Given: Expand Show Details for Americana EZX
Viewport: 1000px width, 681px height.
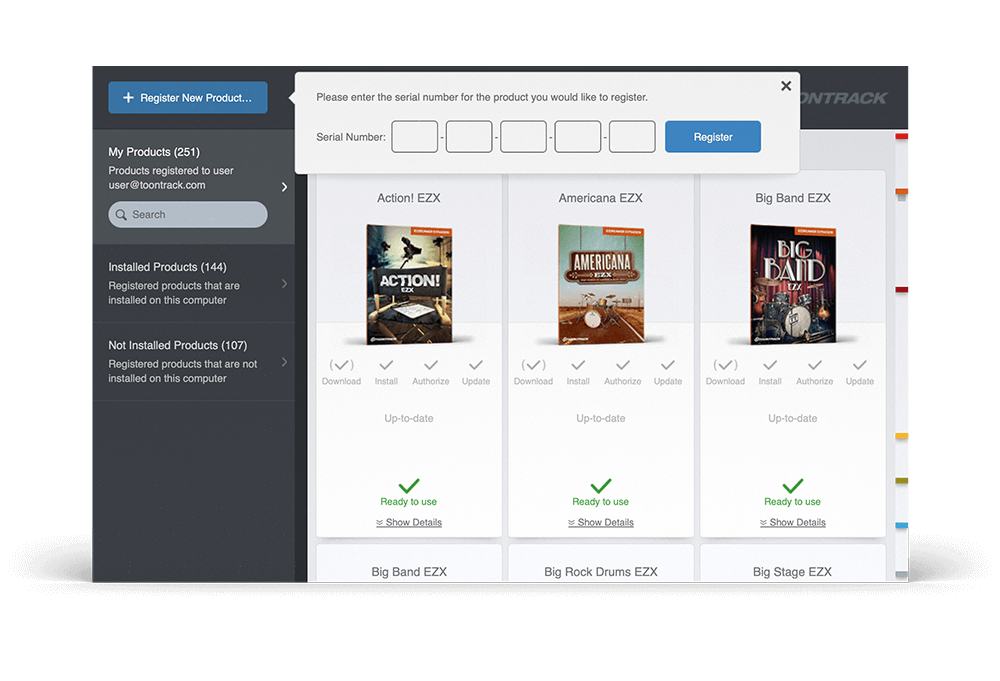Looking at the screenshot, I should tap(601, 522).
